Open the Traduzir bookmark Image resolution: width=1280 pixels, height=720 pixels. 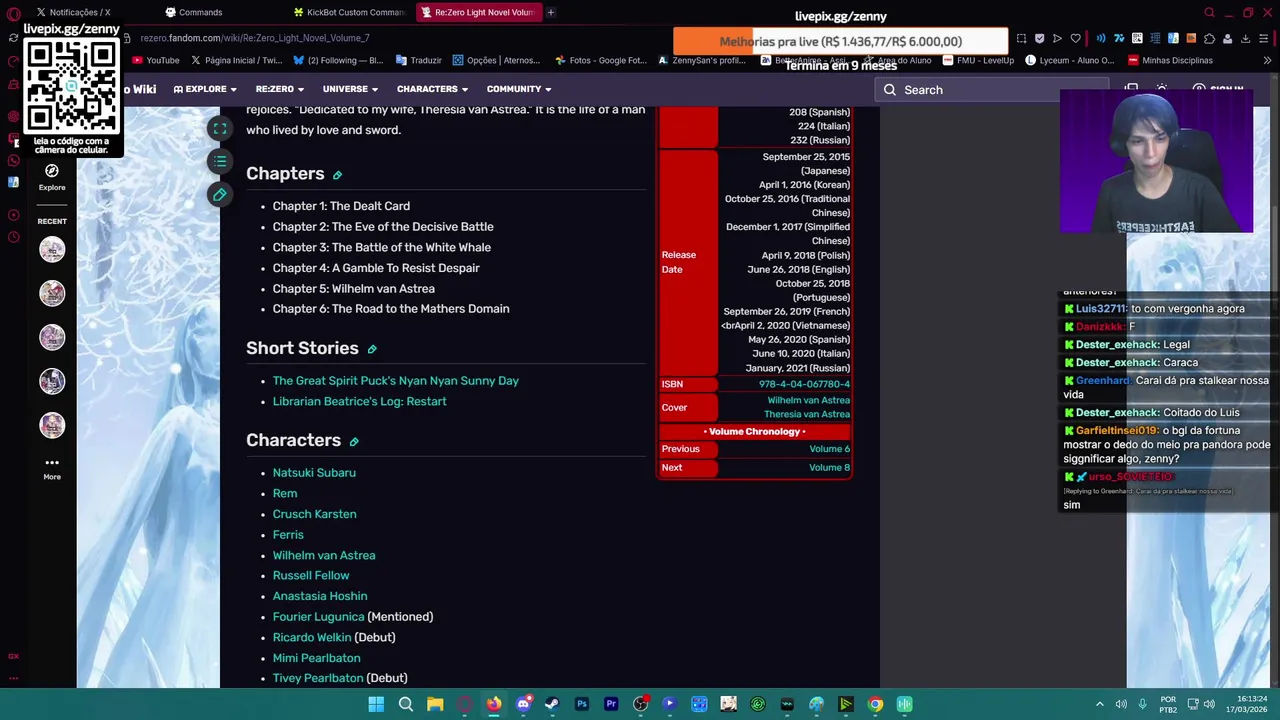[418, 60]
